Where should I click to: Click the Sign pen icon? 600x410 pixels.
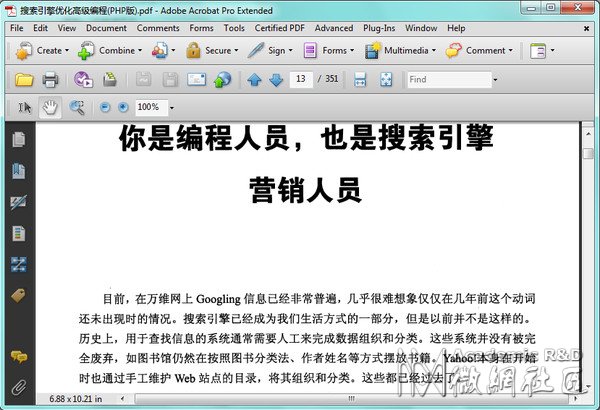point(256,51)
